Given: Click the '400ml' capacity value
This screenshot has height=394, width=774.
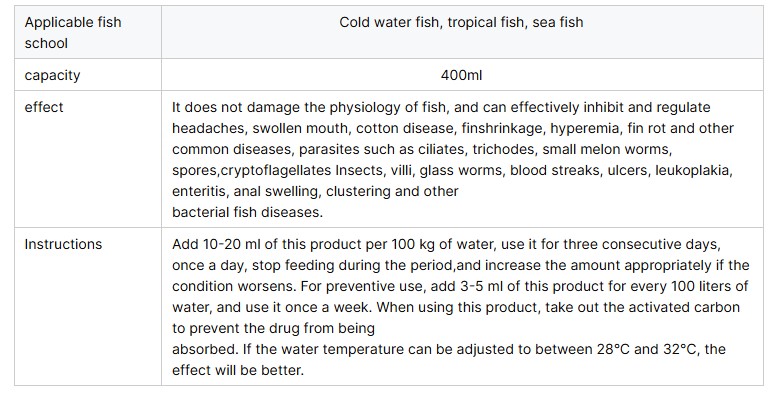Looking at the screenshot, I should [x=461, y=75].
